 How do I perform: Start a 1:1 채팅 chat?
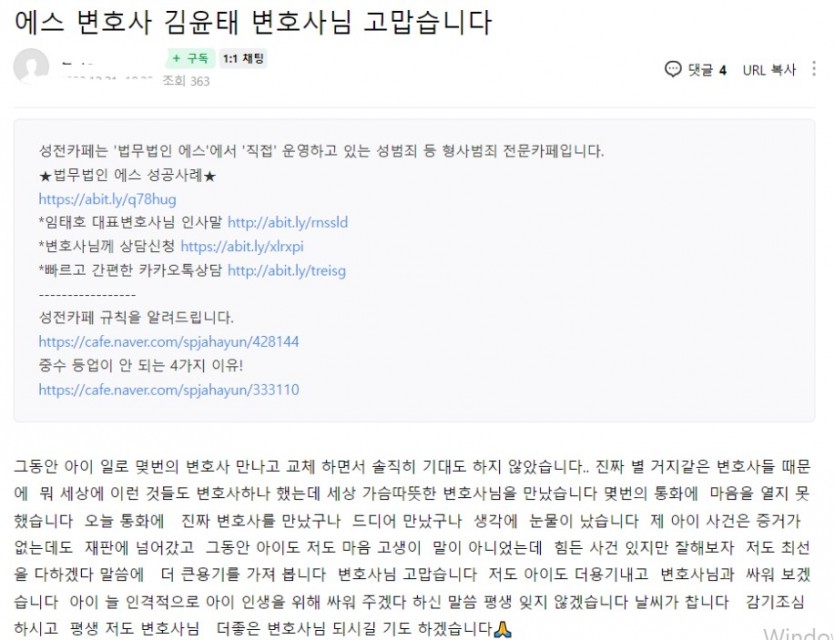[243, 59]
